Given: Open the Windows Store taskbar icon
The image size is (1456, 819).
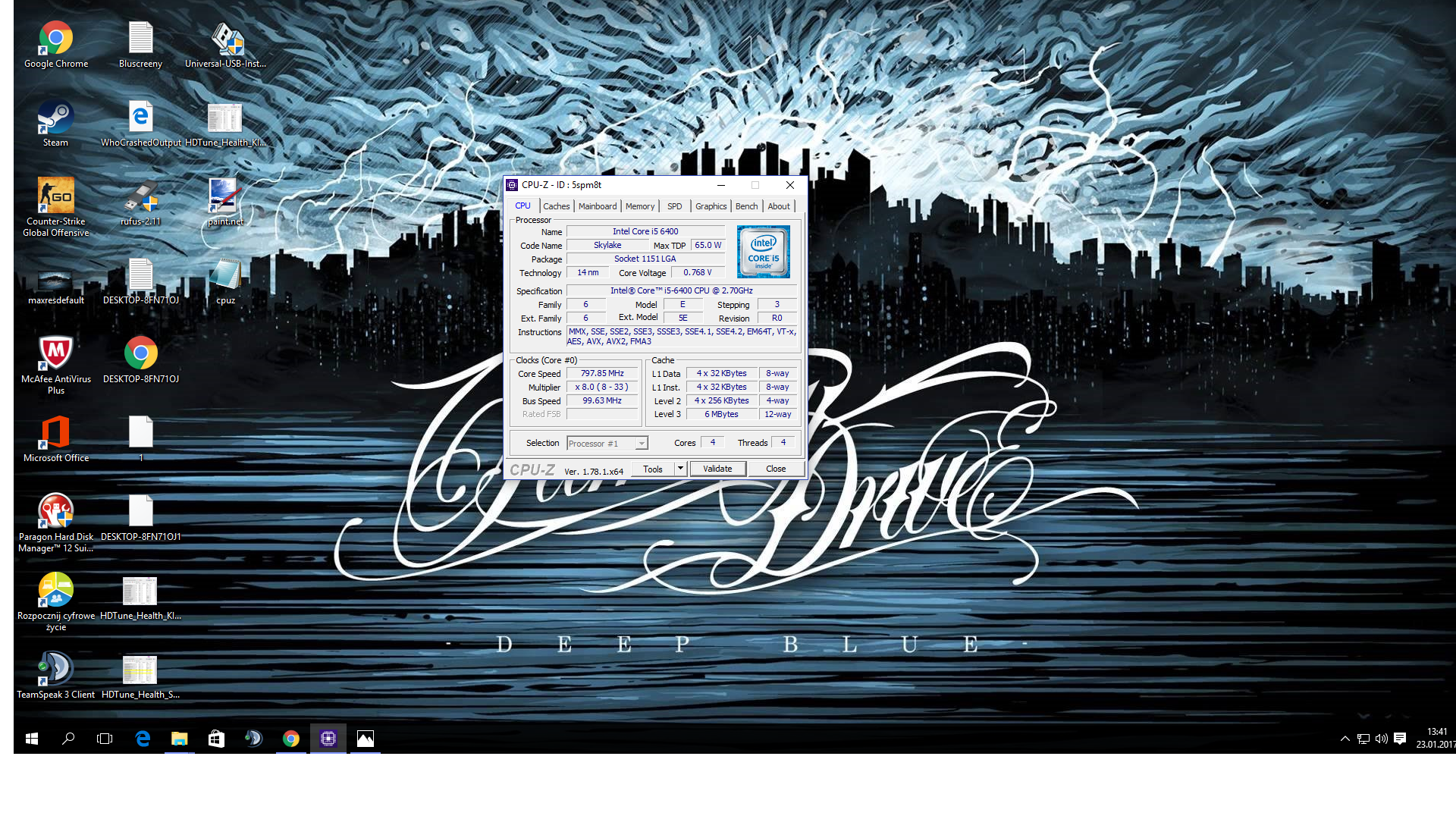Looking at the screenshot, I should pyautogui.click(x=216, y=739).
